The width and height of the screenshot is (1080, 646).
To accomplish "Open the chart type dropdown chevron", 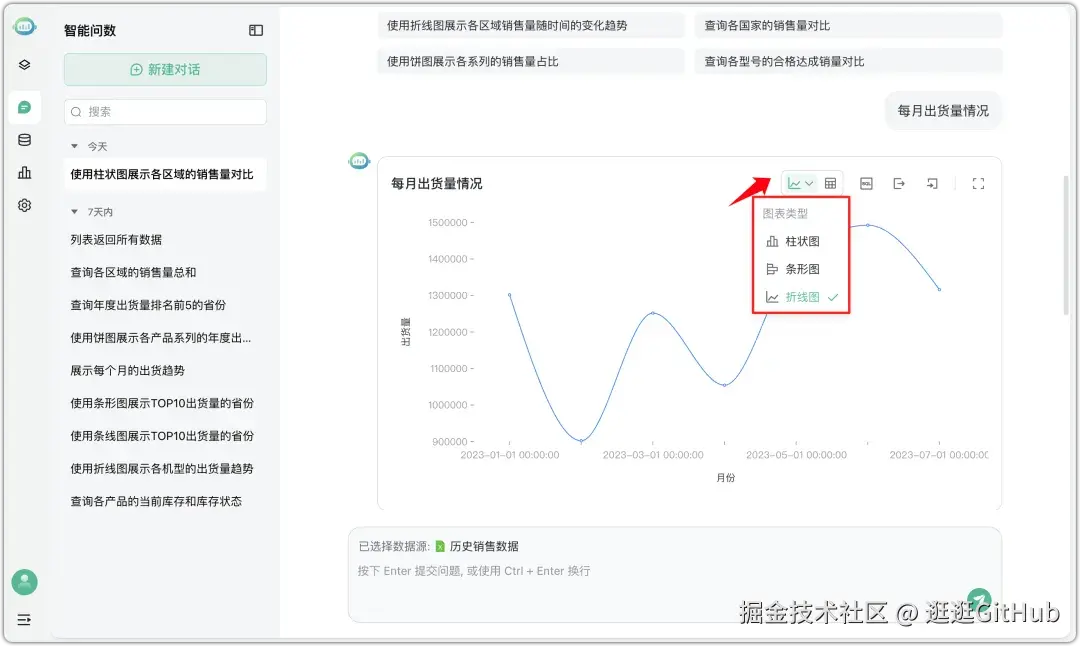I will coord(808,184).
